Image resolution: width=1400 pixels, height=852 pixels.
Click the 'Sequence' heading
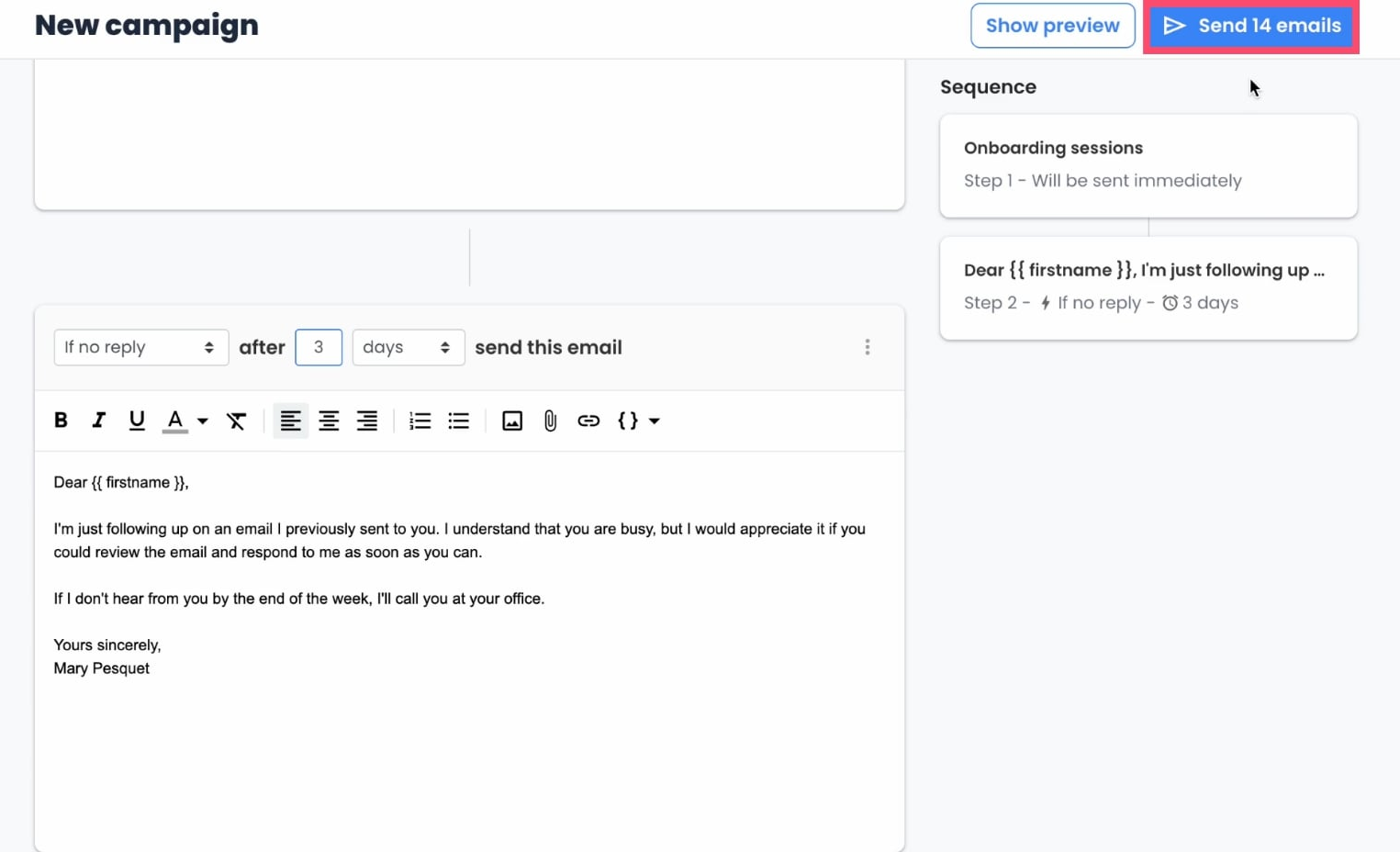click(x=988, y=87)
